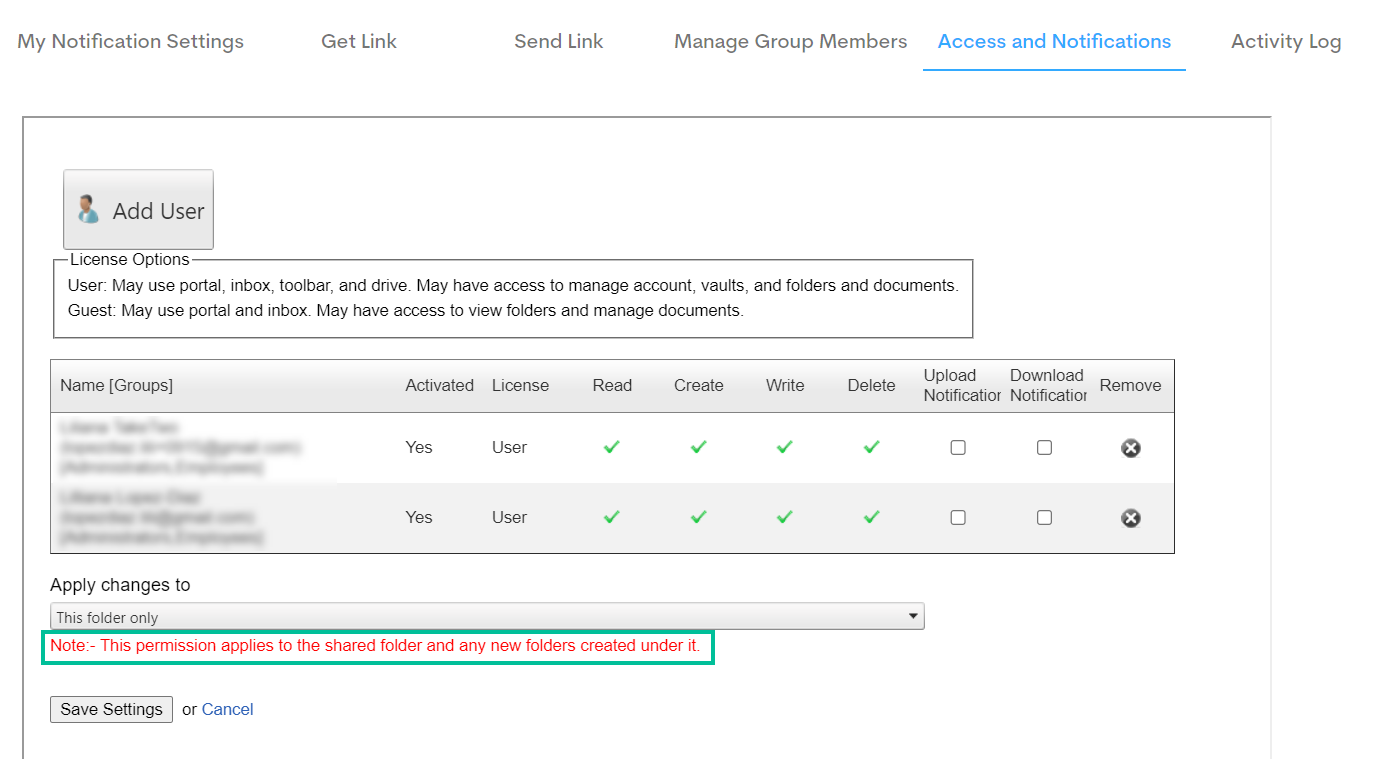Open the Activity Log tab
The height and width of the screenshot is (759, 1376).
1286,42
